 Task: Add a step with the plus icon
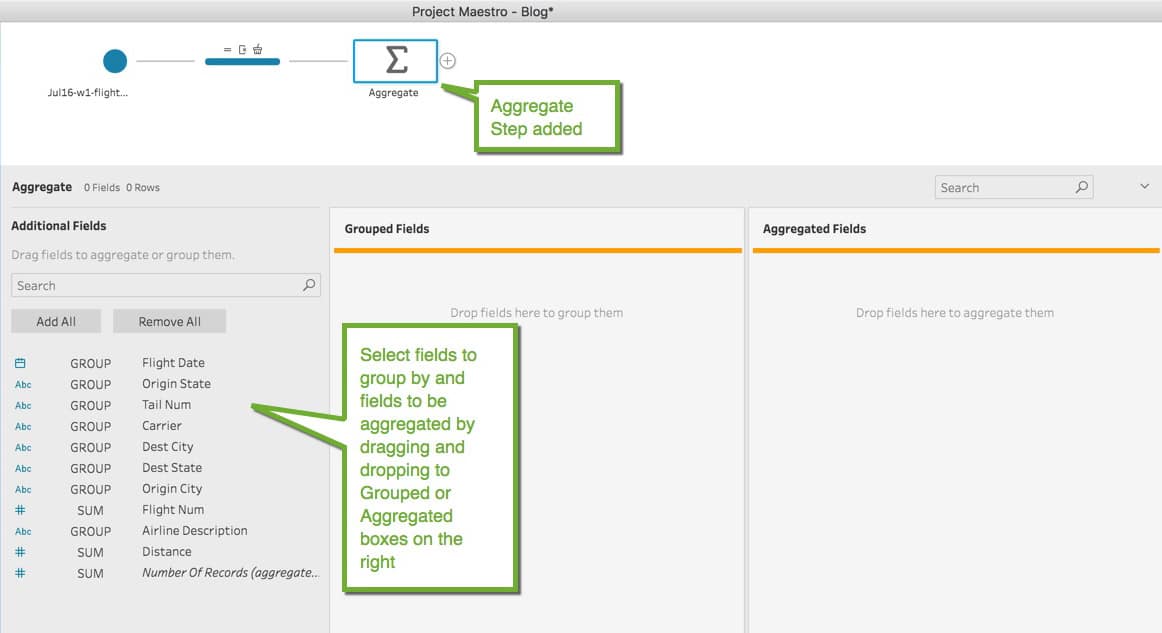[448, 61]
